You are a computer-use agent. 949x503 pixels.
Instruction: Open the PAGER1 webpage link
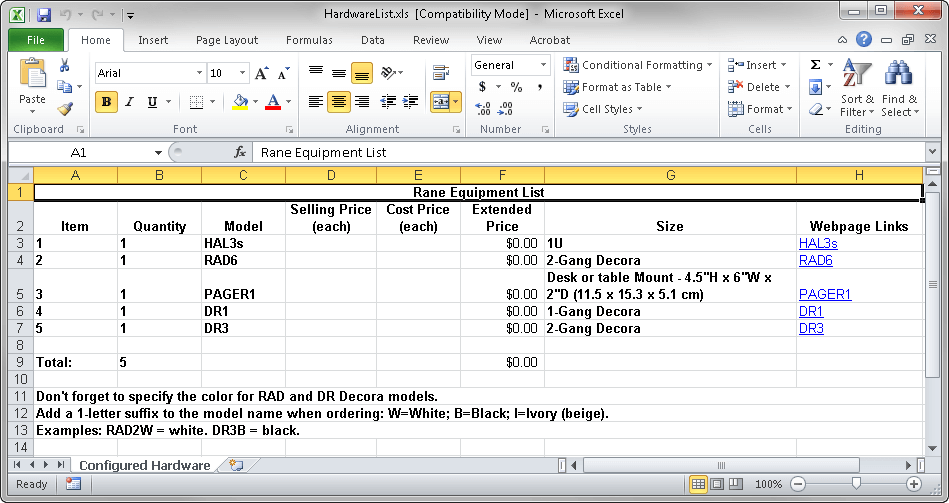tap(825, 294)
